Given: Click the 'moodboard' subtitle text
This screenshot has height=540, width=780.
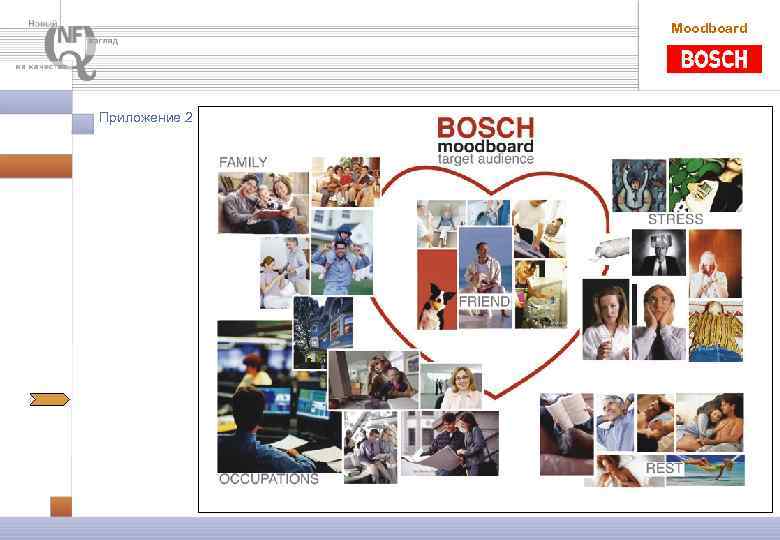Looking at the screenshot, I should 486,147.
